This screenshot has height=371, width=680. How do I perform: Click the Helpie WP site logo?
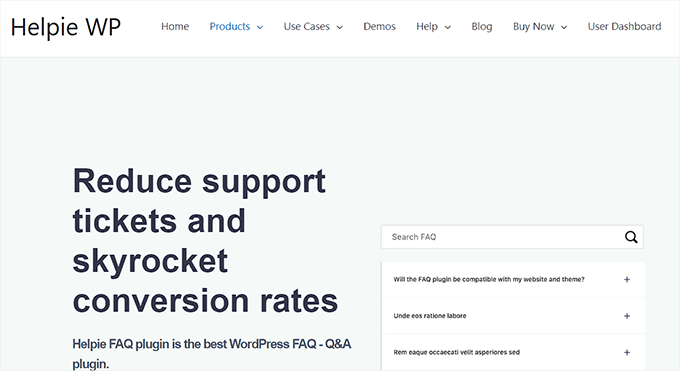pyautogui.click(x=65, y=27)
